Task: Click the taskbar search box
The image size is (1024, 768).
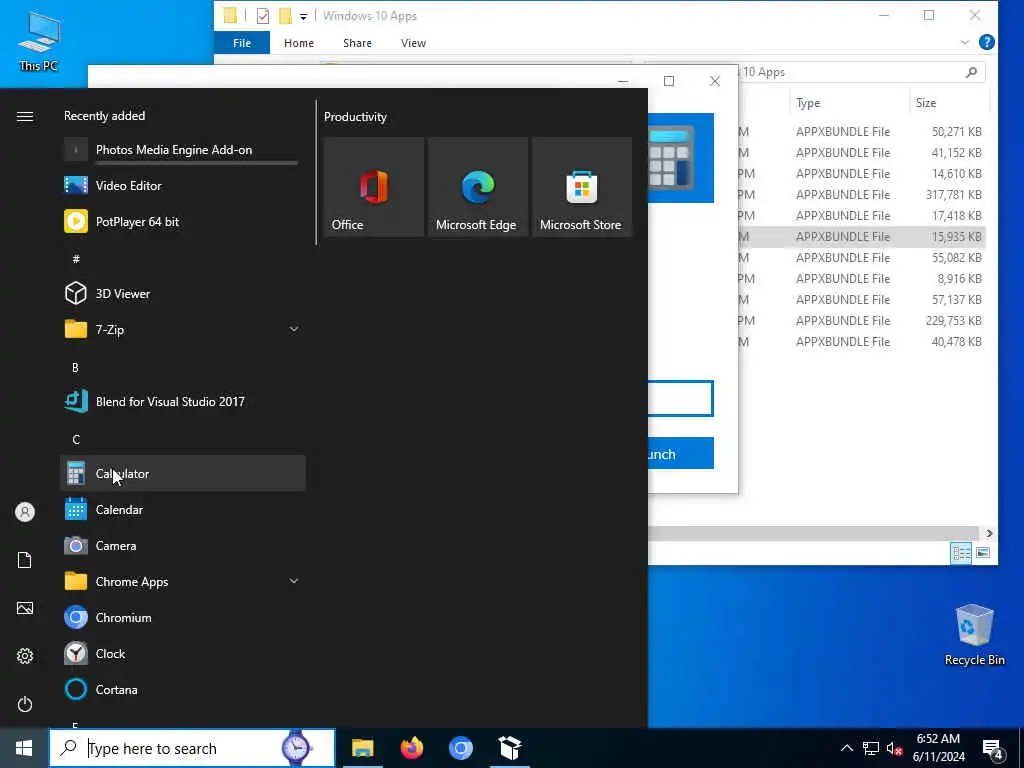Action: [192, 748]
